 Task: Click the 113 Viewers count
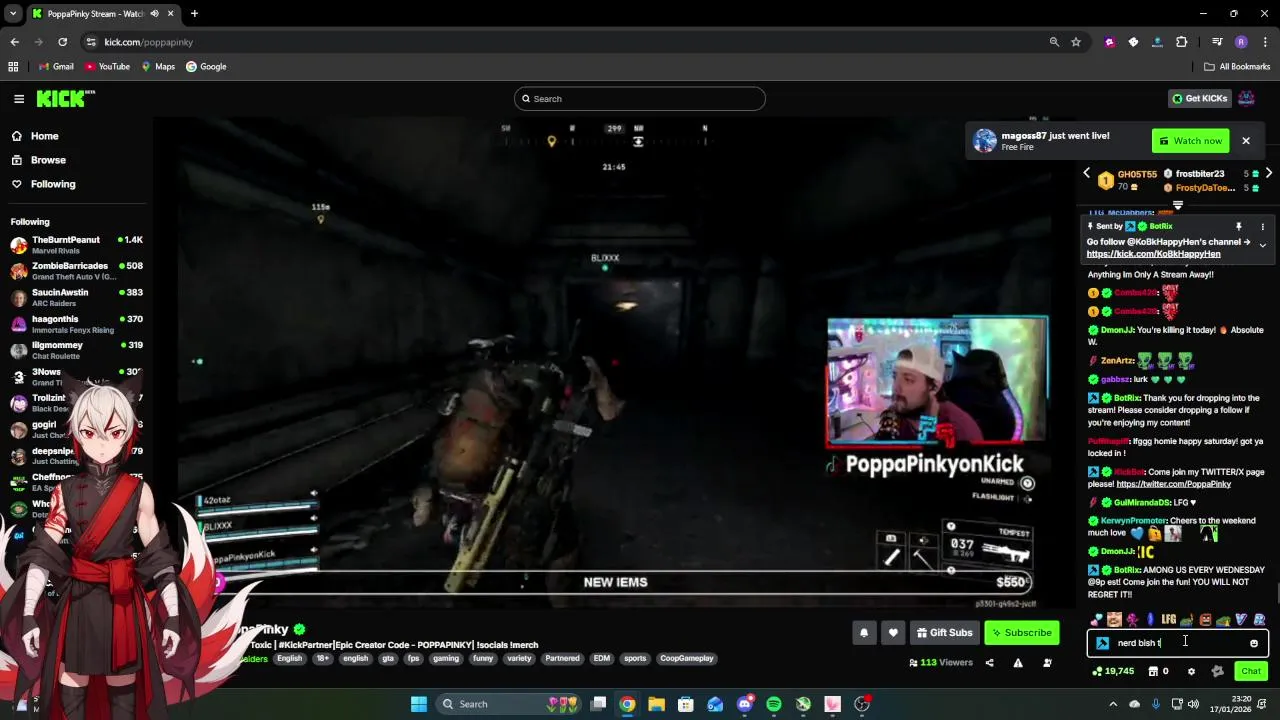coord(941,663)
